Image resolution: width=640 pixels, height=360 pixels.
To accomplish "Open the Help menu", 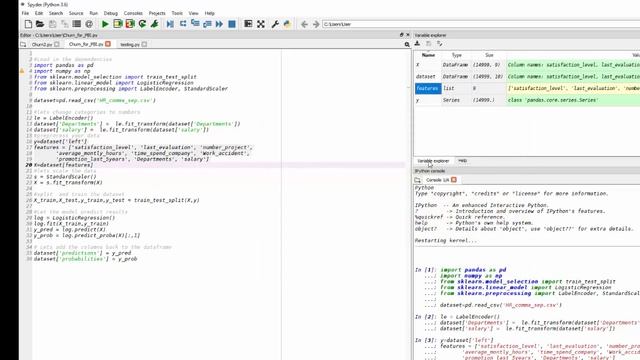I will tap(209, 13).
